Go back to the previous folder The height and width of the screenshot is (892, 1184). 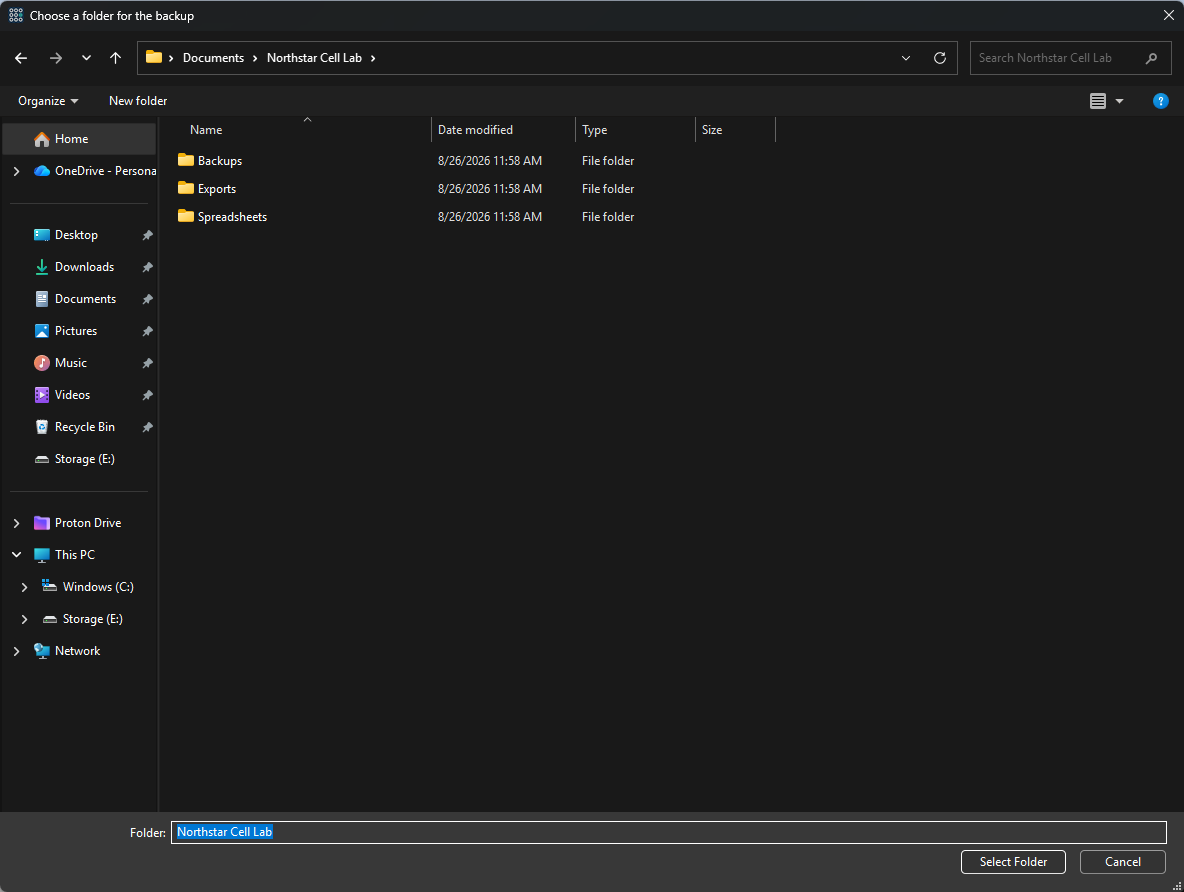pos(21,58)
